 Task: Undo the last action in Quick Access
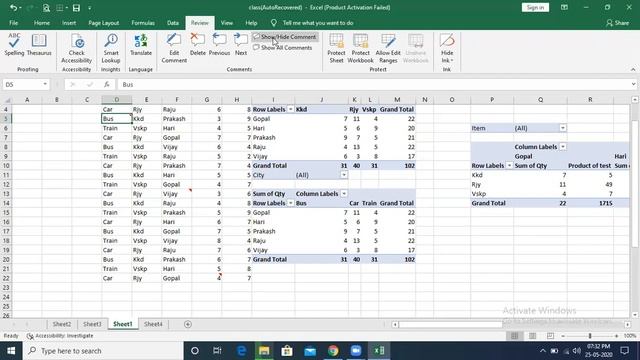coord(13,7)
